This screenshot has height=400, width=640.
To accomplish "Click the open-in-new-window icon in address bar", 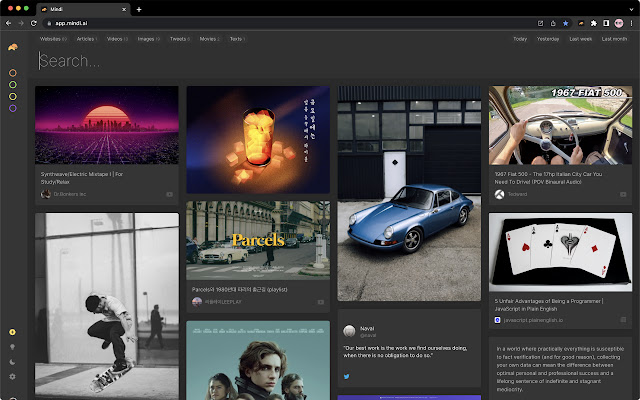I will (x=540, y=23).
